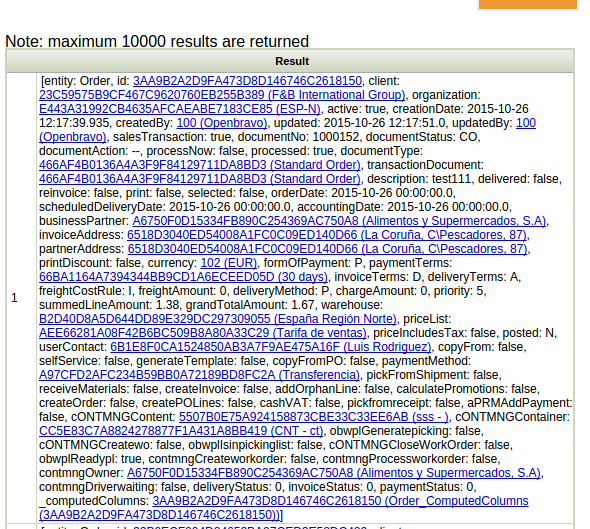The width and height of the screenshot is (590, 529).
Task: Click the text 'documentStatus: CO'
Action: [422, 137]
